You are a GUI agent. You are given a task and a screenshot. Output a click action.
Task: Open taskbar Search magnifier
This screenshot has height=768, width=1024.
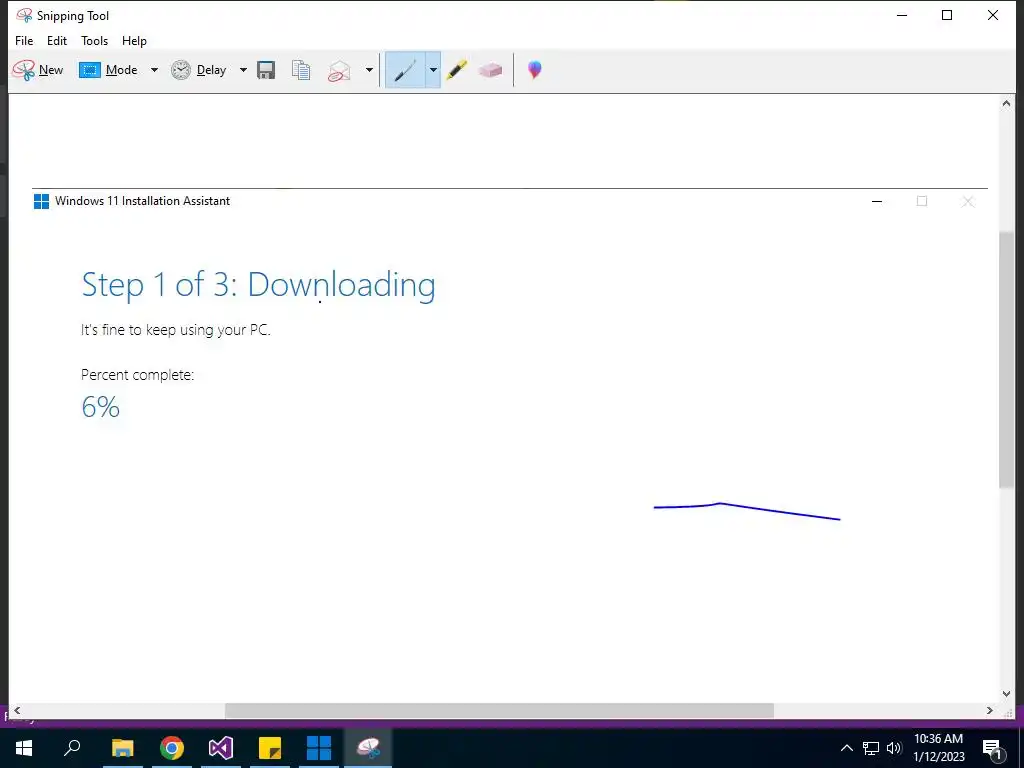(72, 748)
